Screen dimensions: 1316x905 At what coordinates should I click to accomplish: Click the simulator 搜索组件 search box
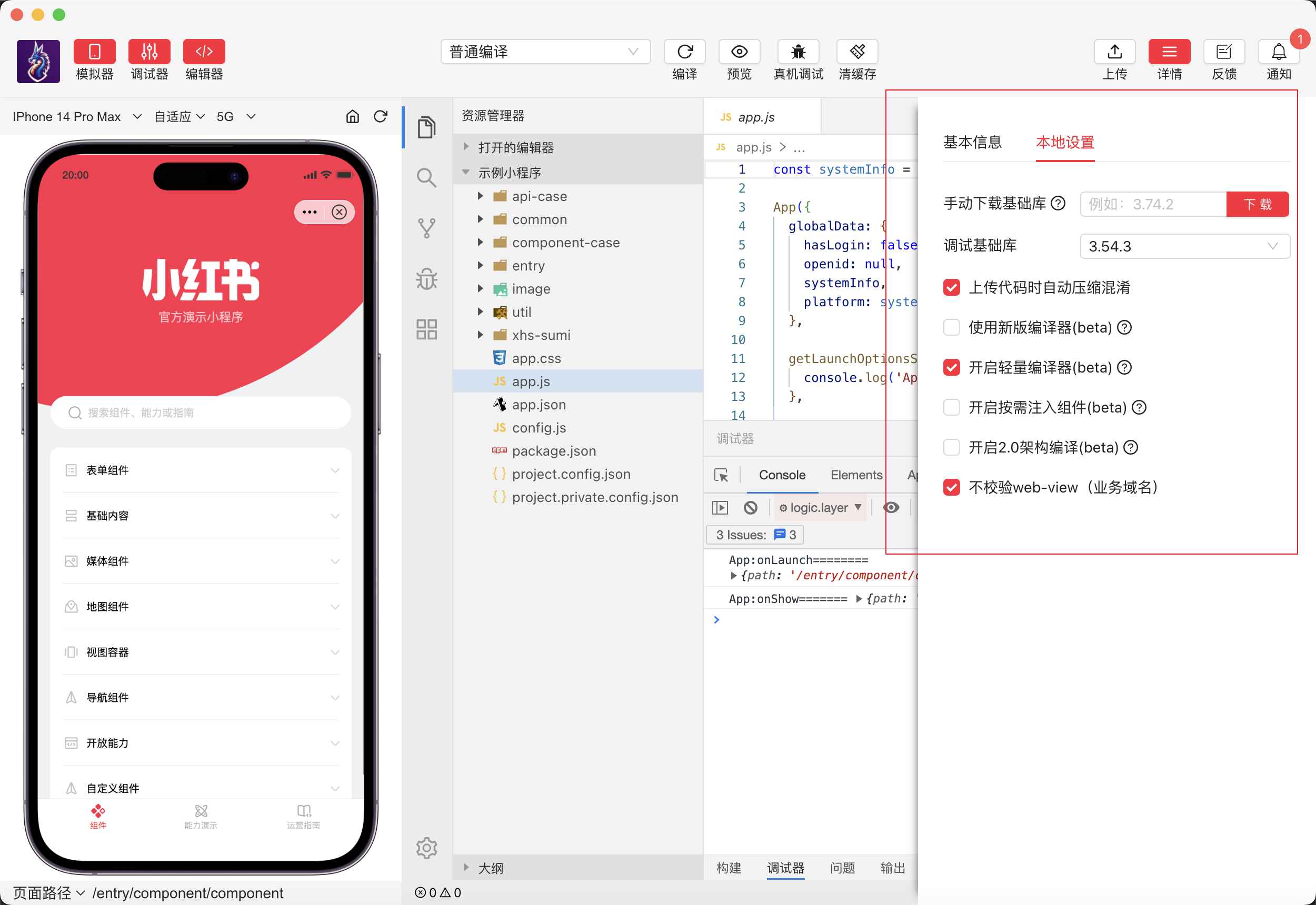(x=201, y=412)
